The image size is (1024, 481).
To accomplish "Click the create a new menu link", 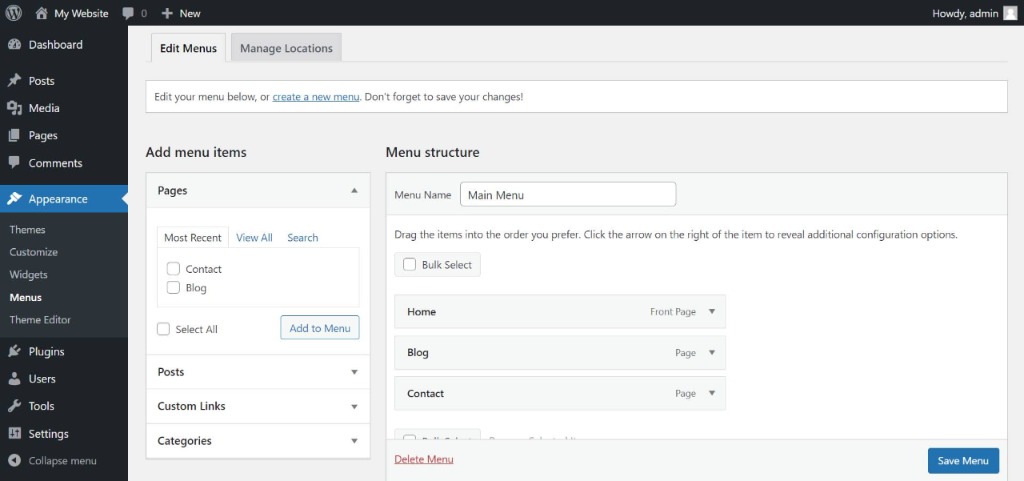I will point(315,97).
